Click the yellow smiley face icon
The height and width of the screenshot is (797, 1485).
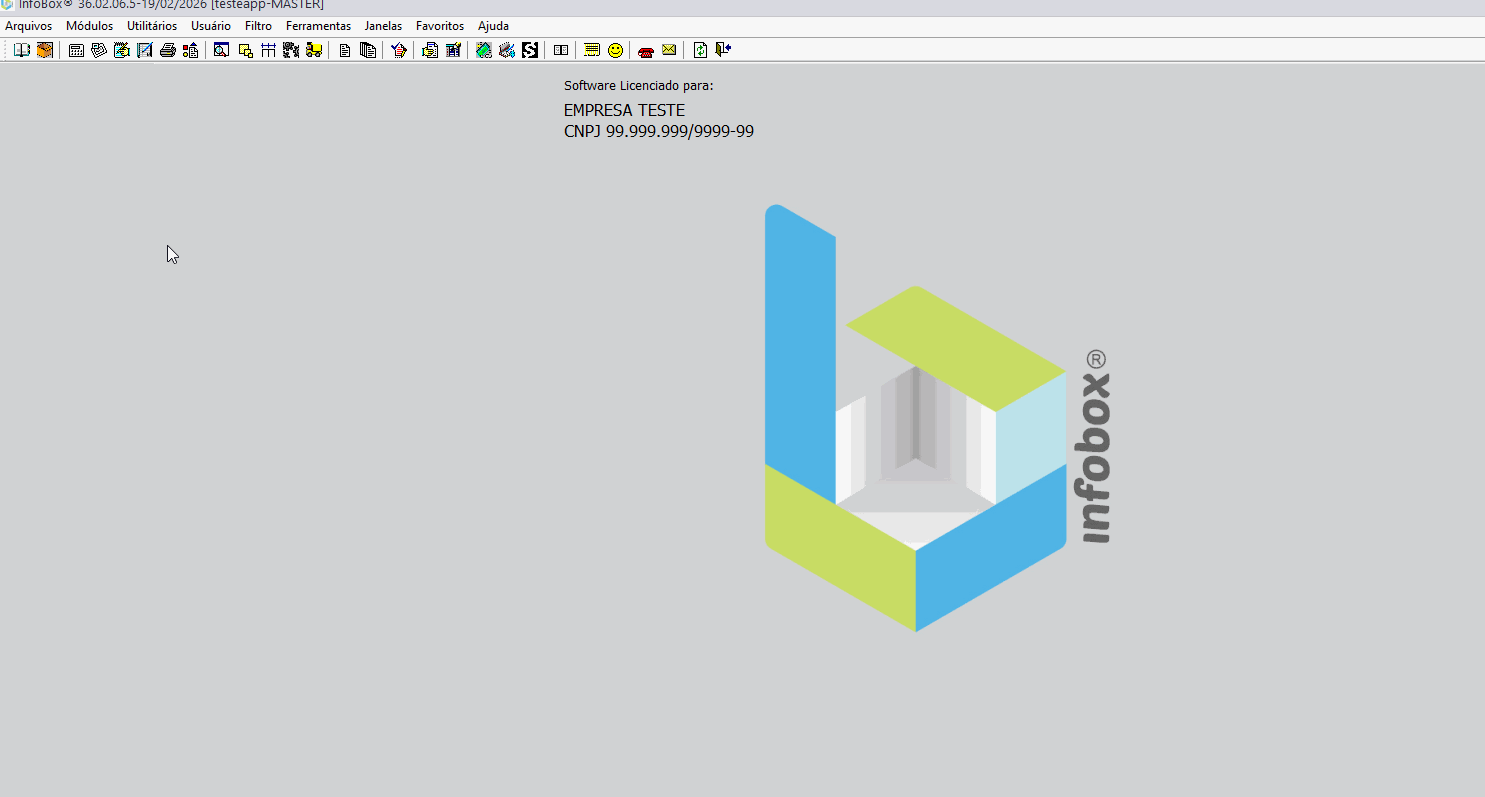[616, 50]
